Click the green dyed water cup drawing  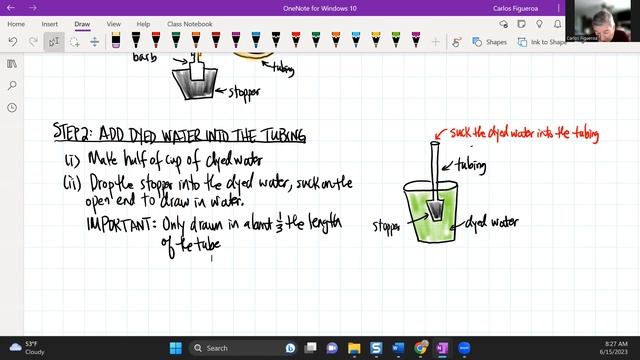(430, 211)
